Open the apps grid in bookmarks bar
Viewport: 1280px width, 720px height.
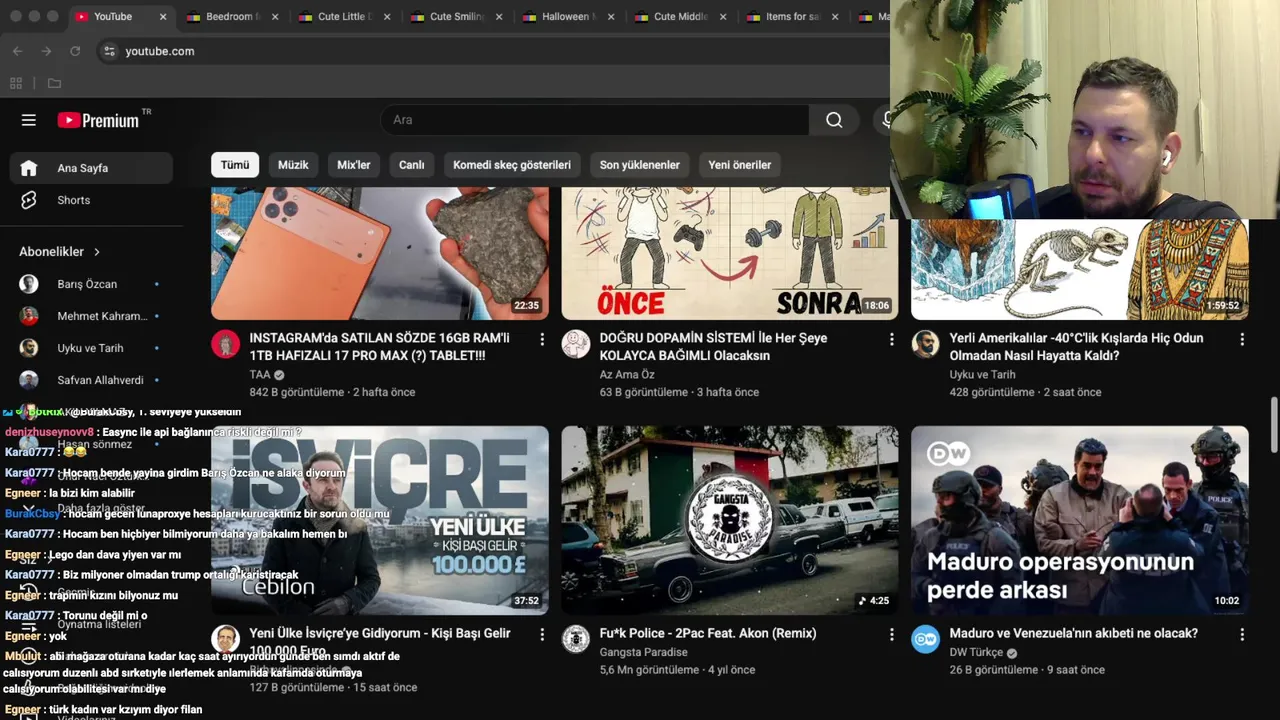(x=16, y=83)
